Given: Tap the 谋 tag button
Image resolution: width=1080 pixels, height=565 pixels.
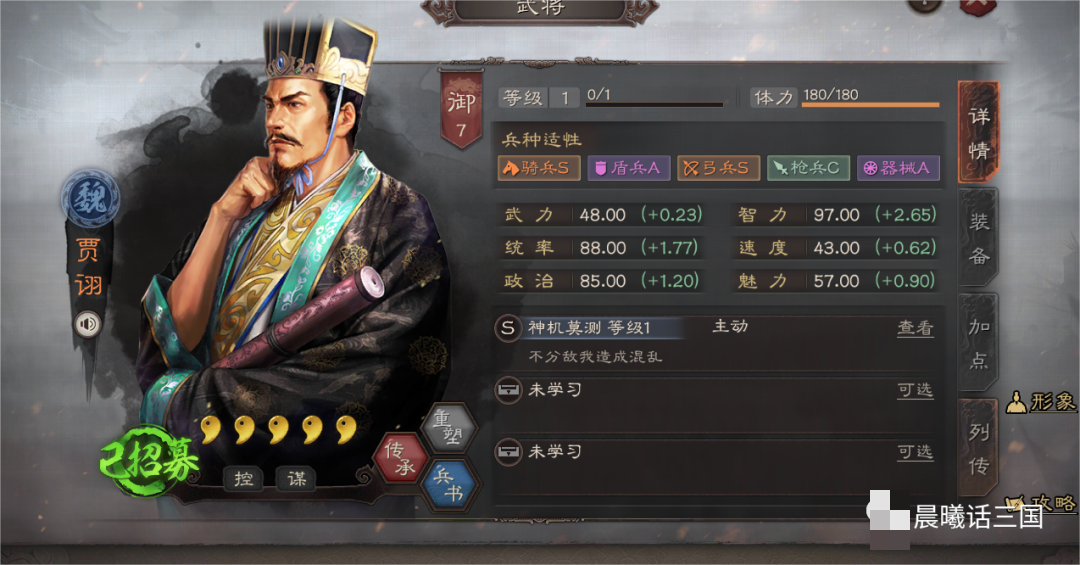Looking at the screenshot, I should (x=296, y=478).
